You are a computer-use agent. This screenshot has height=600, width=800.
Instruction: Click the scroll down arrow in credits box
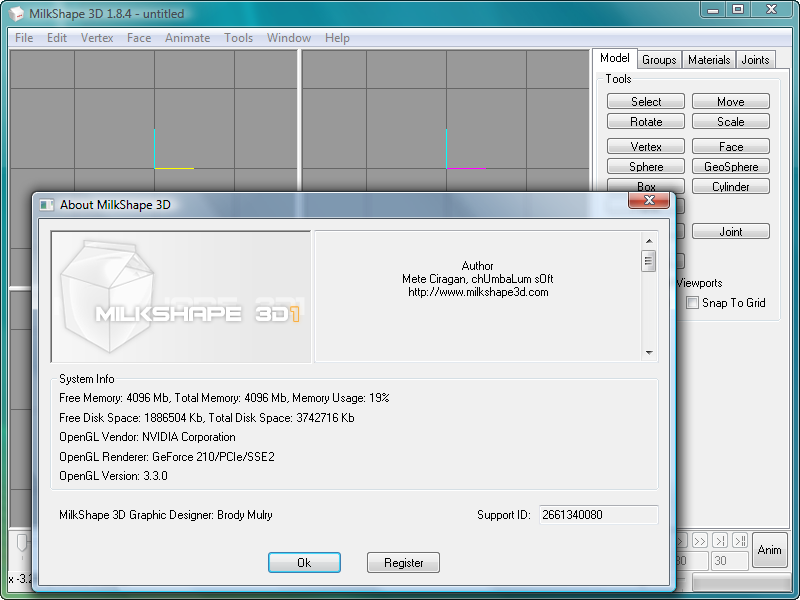649,353
